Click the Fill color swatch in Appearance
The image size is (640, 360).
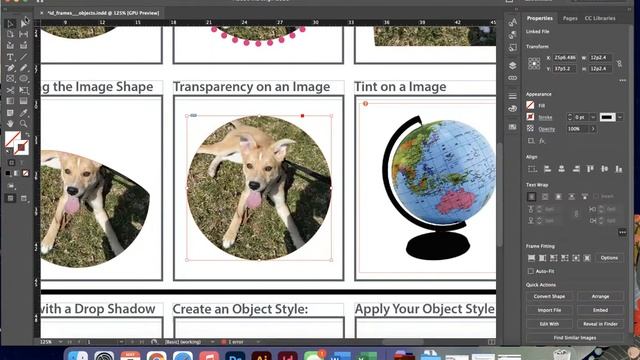pyautogui.click(x=530, y=105)
